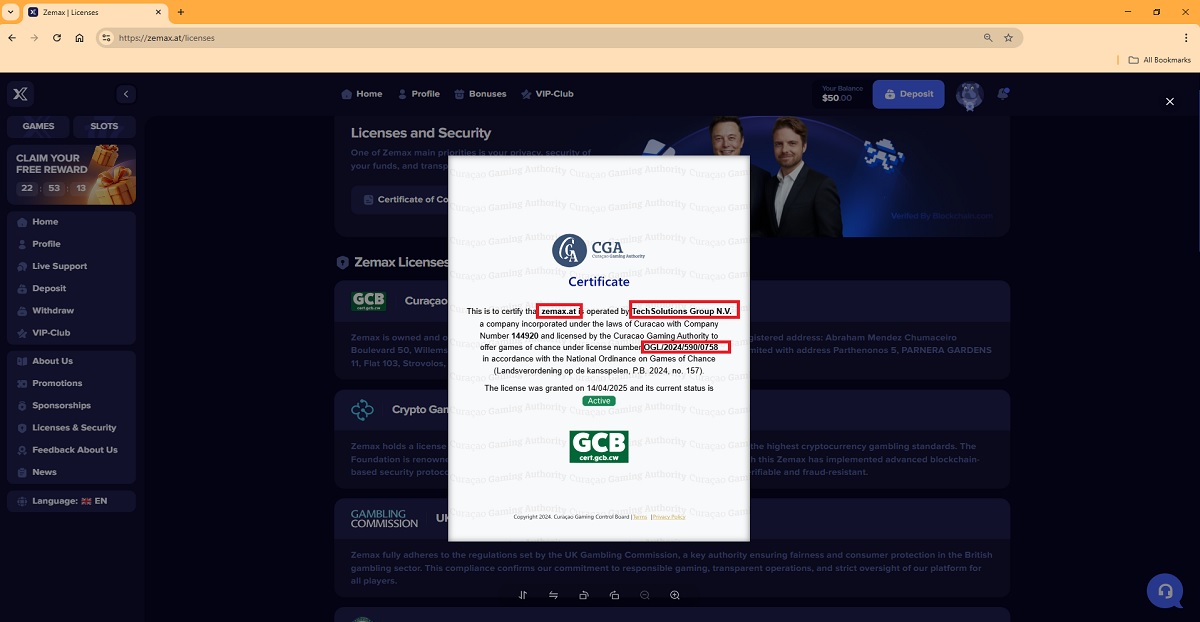Image resolution: width=1200 pixels, height=622 pixels.
Task: Close the certificate image viewer
Action: pyautogui.click(x=1170, y=102)
